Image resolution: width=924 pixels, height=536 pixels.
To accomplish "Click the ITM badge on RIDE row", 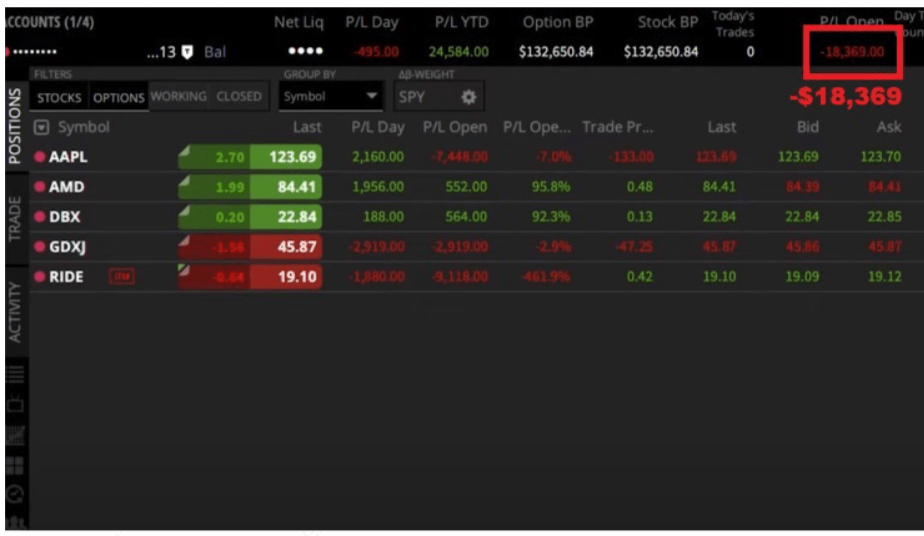I will click(122, 276).
